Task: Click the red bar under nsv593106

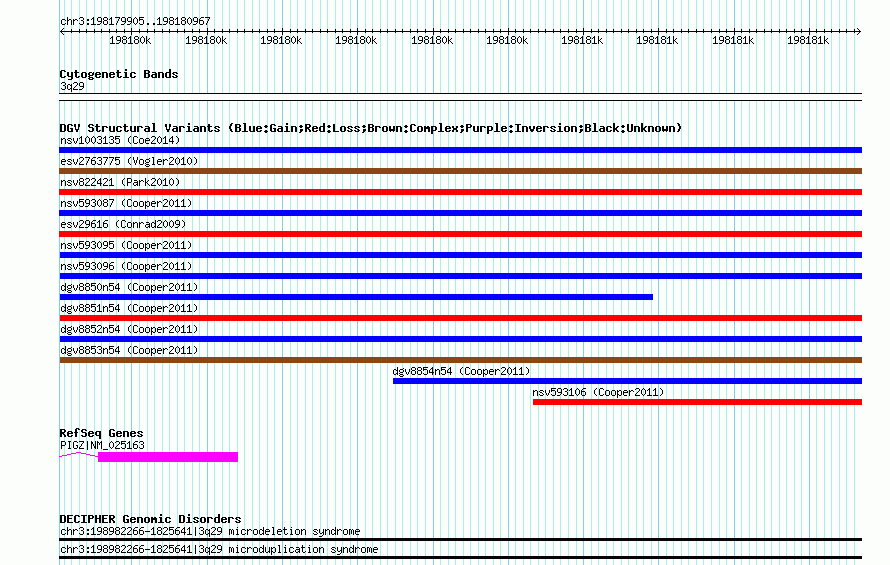Action: coord(697,402)
